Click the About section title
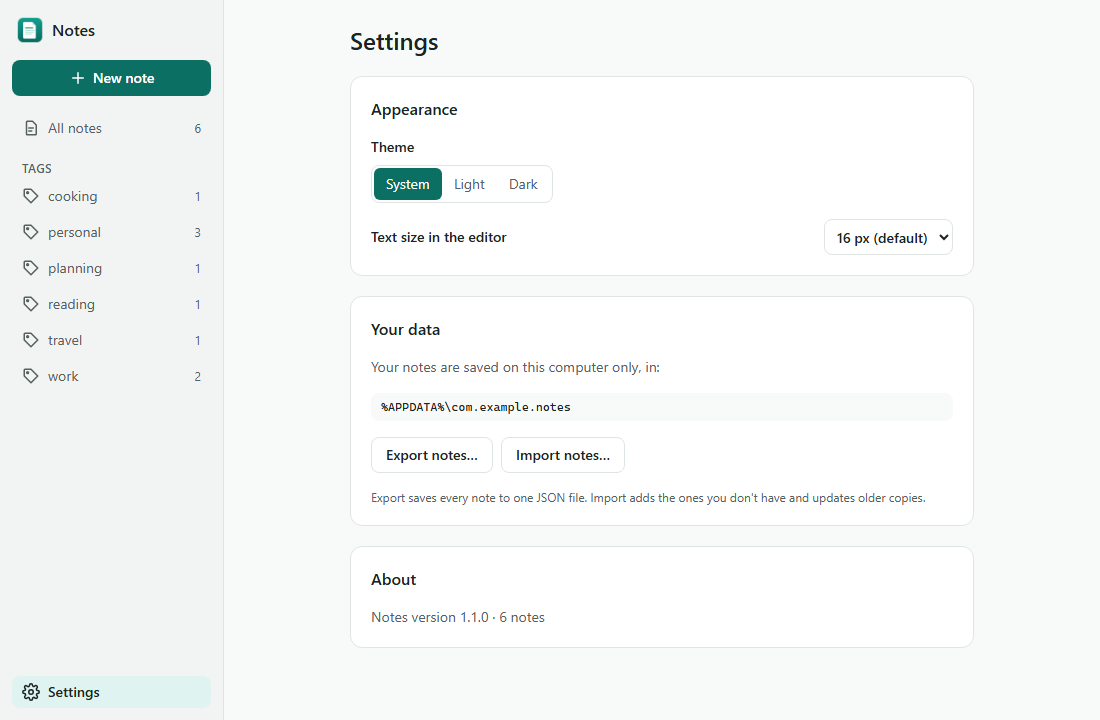 (394, 580)
